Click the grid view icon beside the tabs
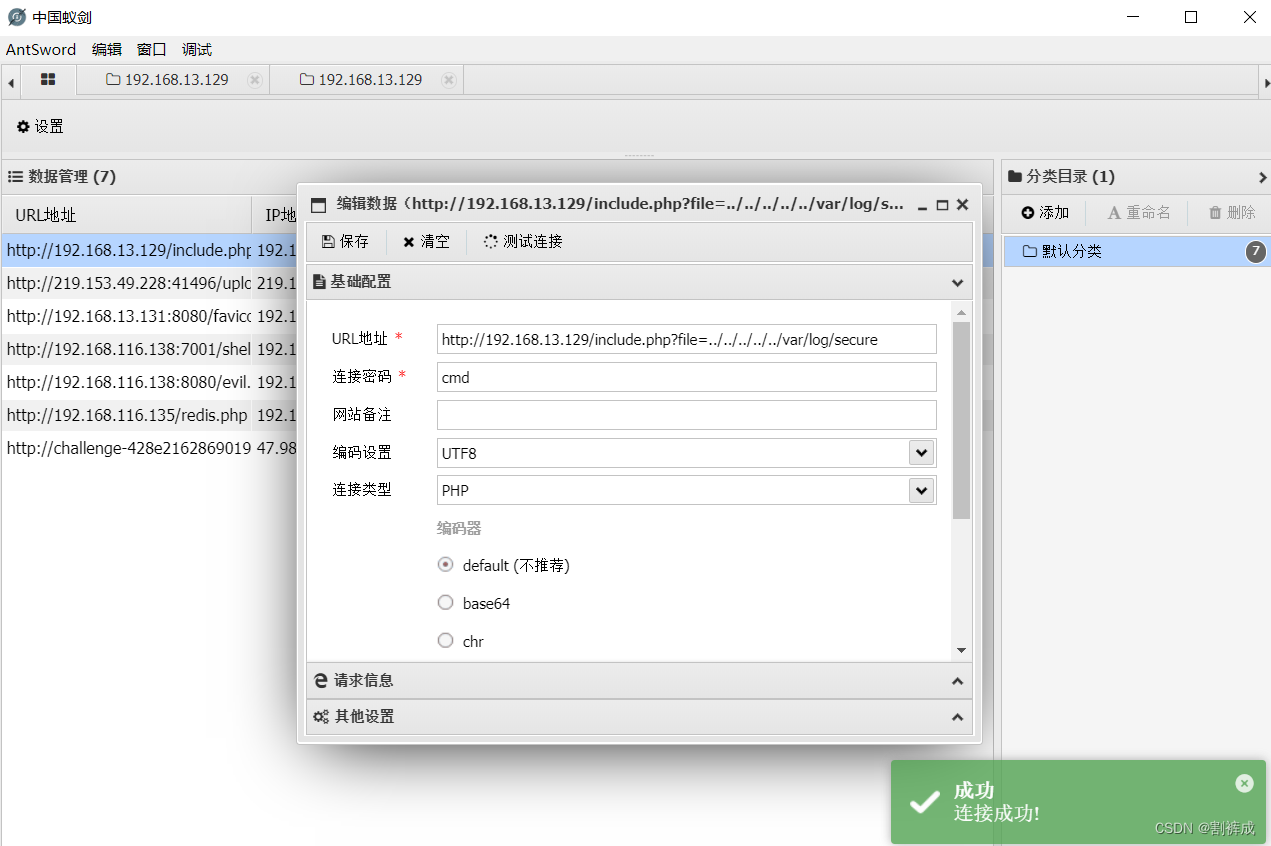The height and width of the screenshot is (846, 1271). coord(48,80)
